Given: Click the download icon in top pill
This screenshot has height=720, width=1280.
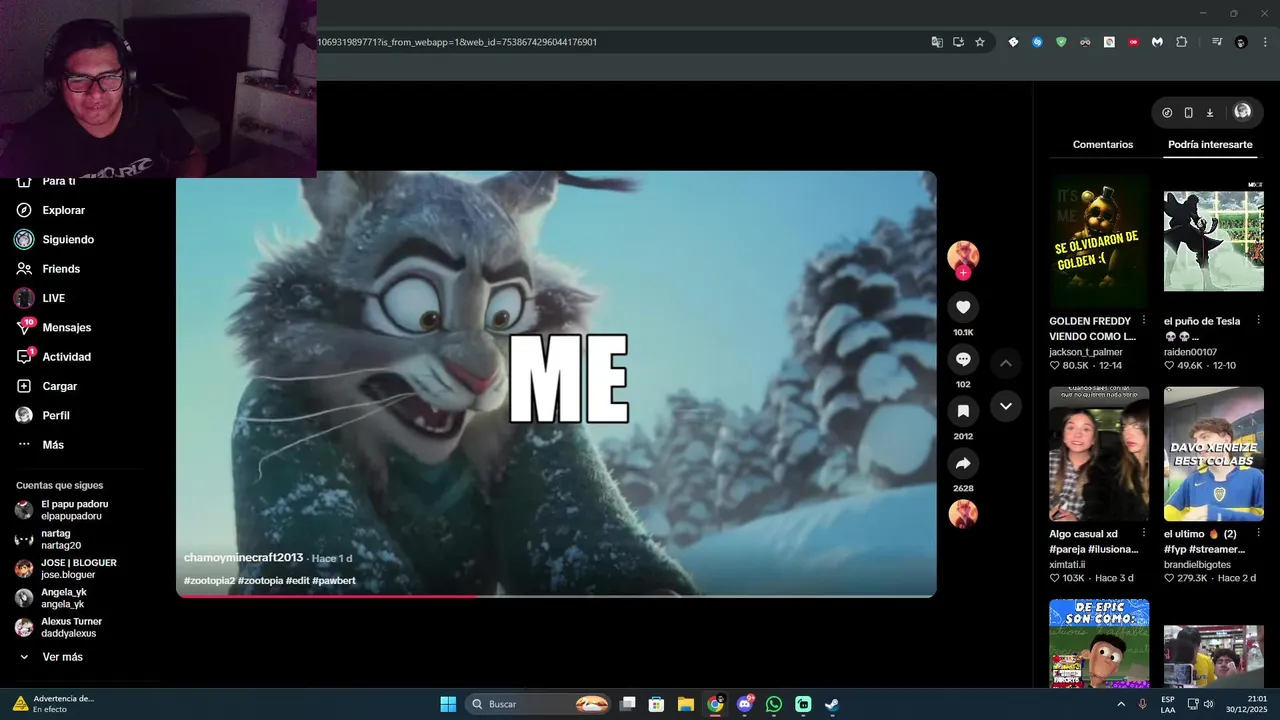Looking at the screenshot, I should (1209, 112).
